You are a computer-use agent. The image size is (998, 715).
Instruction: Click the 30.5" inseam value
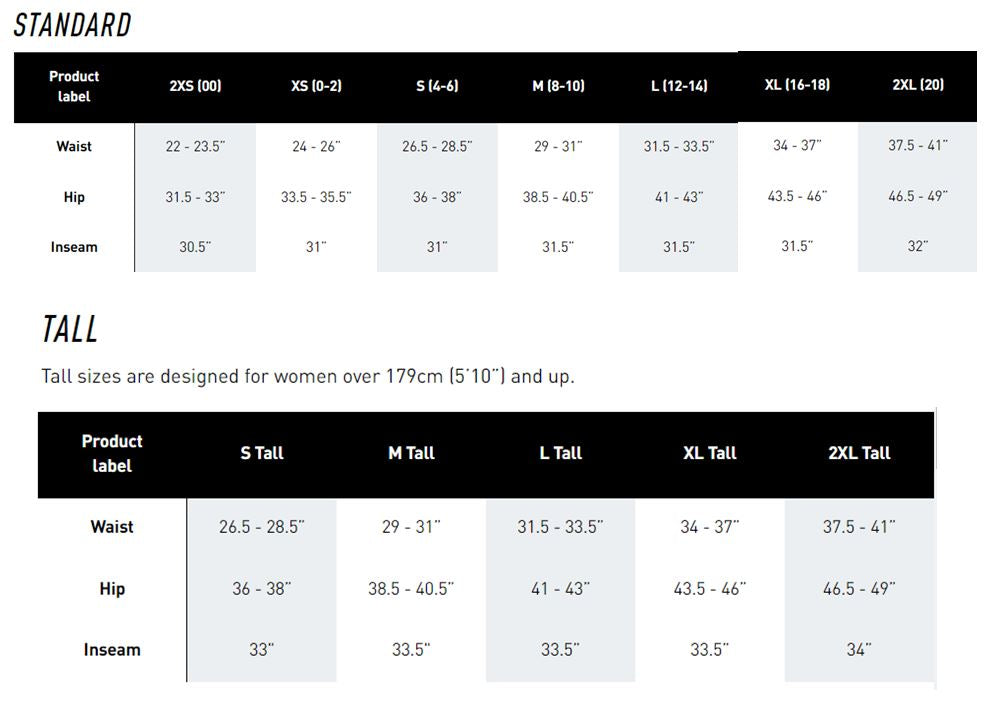tap(195, 247)
